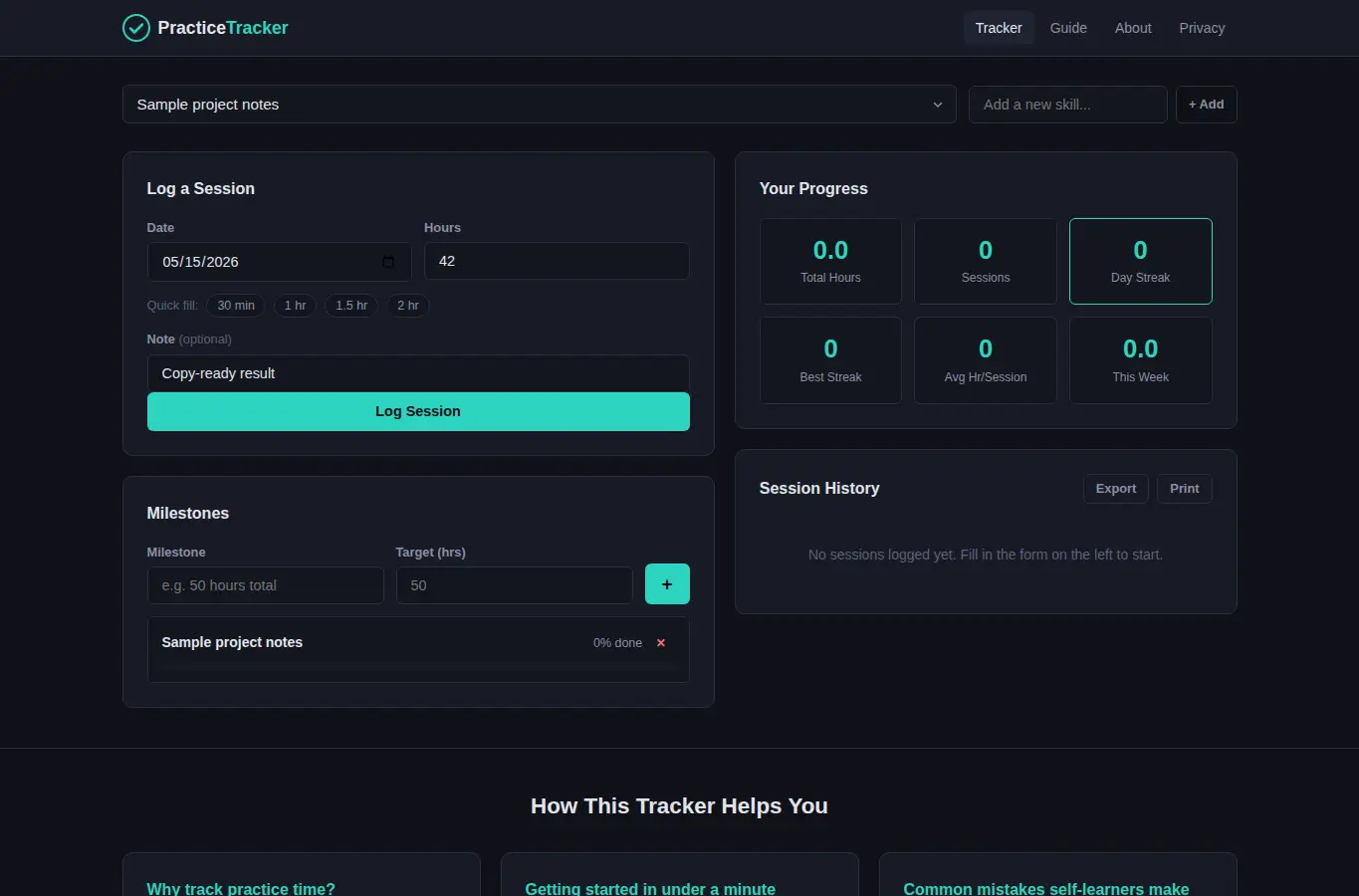Print the session history
Image resolution: width=1359 pixels, height=896 pixels.
pyautogui.click(x=1185, y=489)
